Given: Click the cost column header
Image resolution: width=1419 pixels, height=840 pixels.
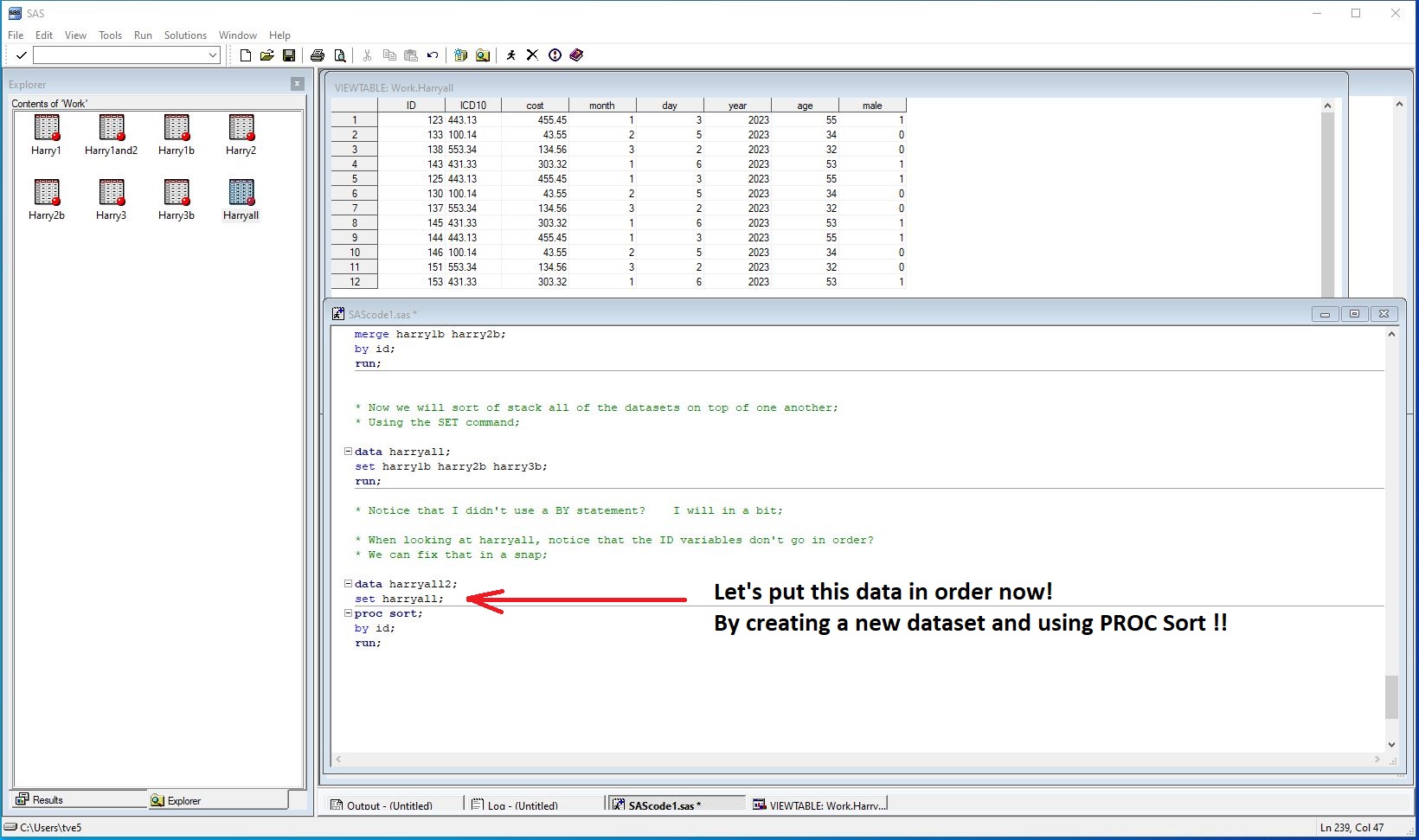Looking at the screenshot, I should [535, 106].
